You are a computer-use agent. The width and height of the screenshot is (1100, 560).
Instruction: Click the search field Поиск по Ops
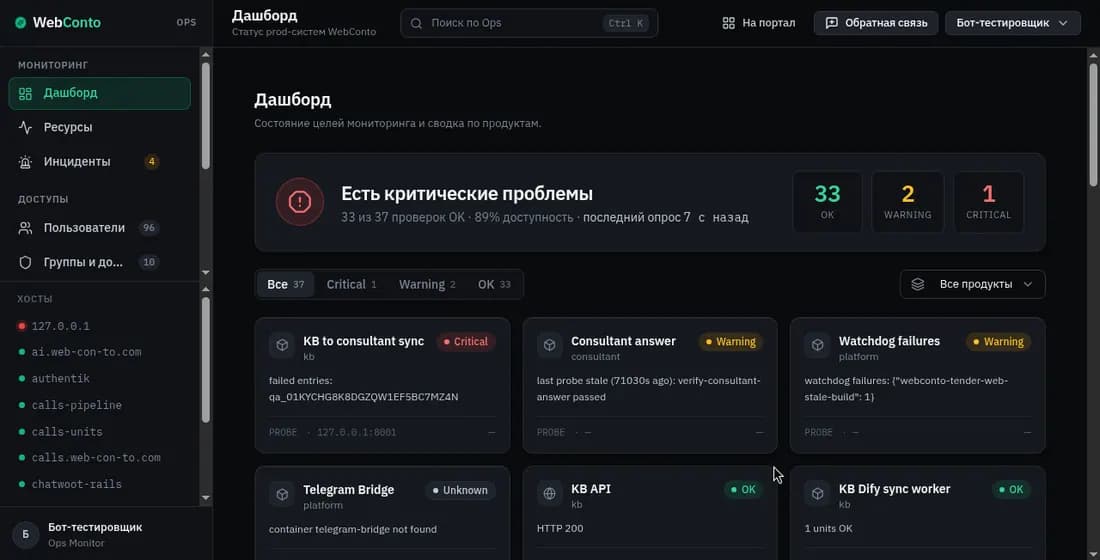pyautogui.click(x=529, y=23)
